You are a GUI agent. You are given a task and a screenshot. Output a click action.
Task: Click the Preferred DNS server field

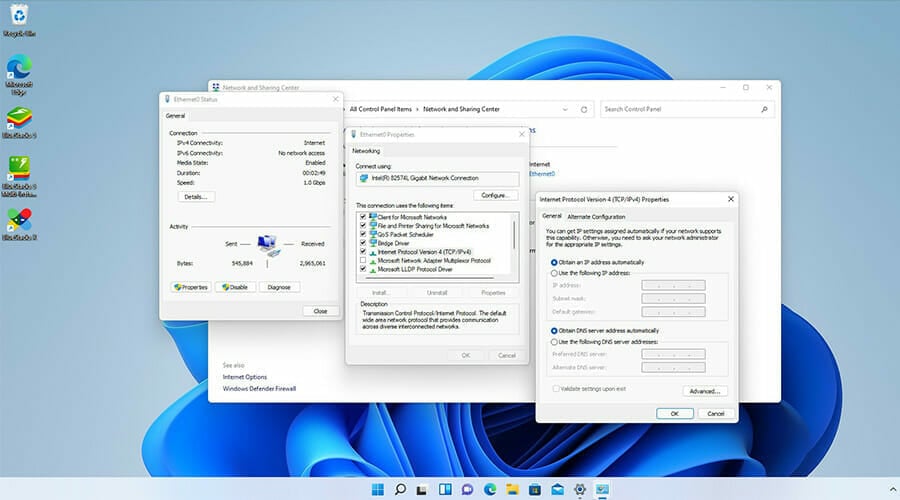click(673, 354)
